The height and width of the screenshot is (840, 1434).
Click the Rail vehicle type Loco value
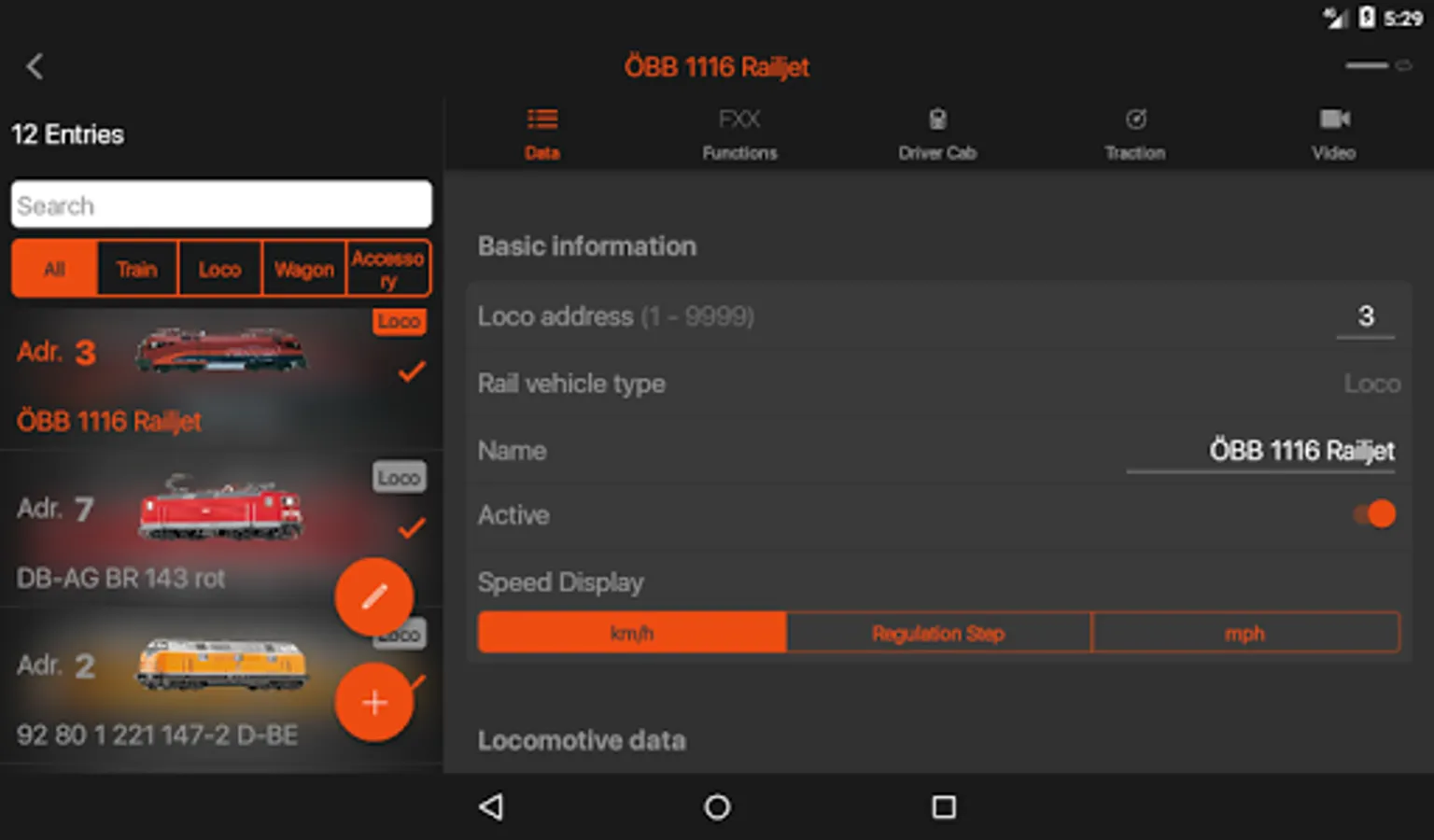[1372, 384]
